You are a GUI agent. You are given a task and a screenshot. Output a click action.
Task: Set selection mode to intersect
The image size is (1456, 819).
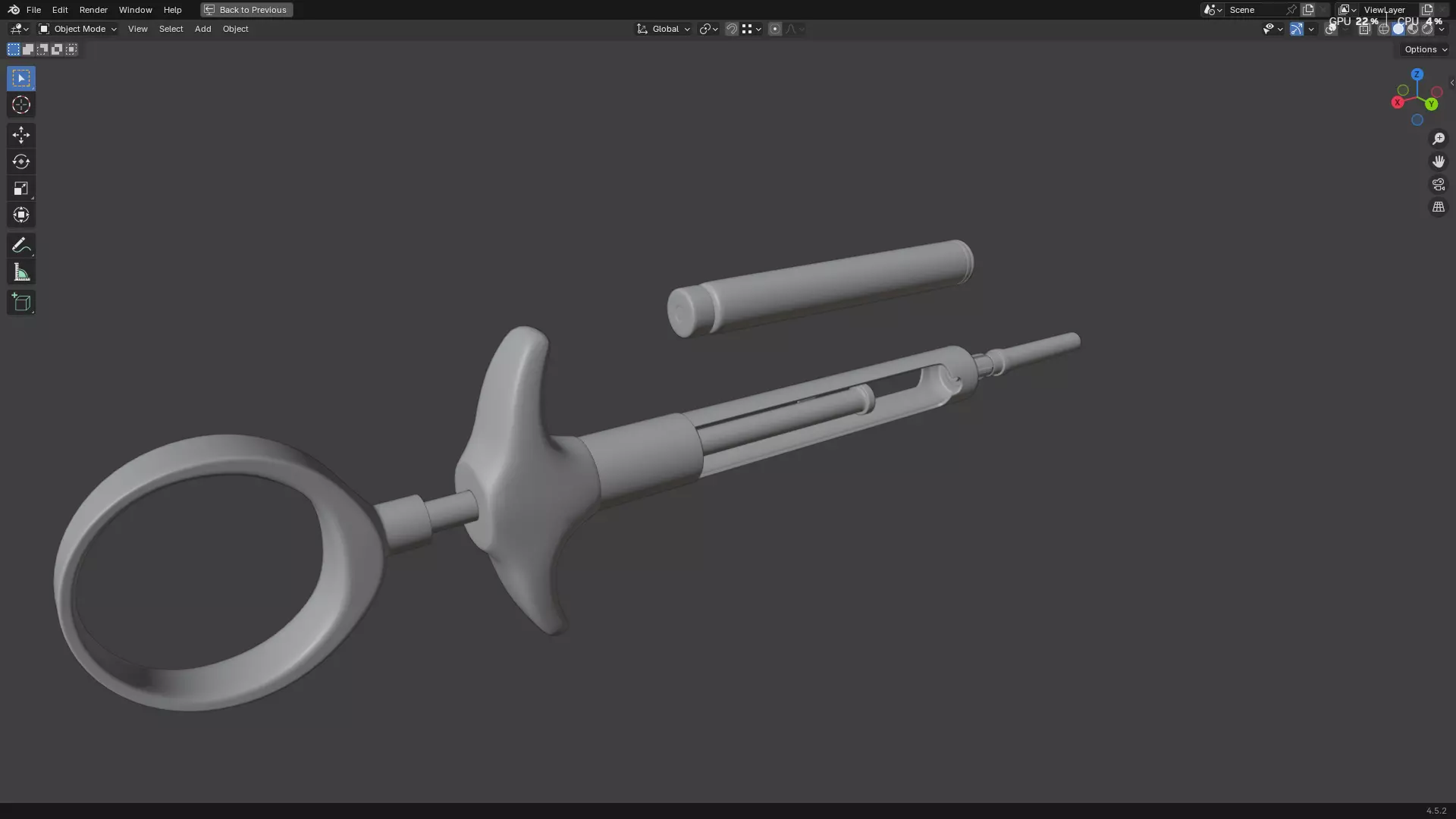click(71, 49)
